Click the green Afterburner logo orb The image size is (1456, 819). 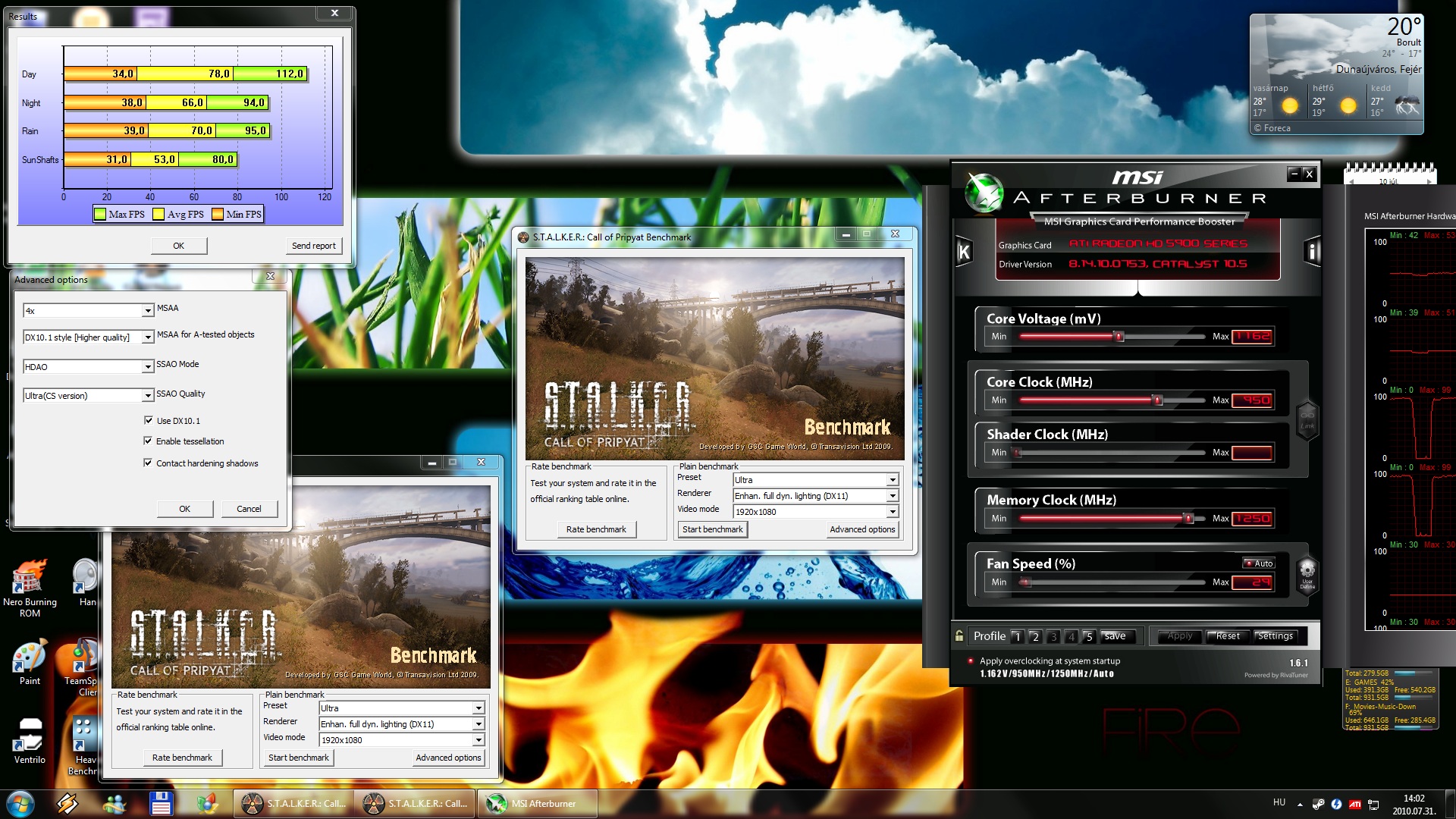click(984, 191)
